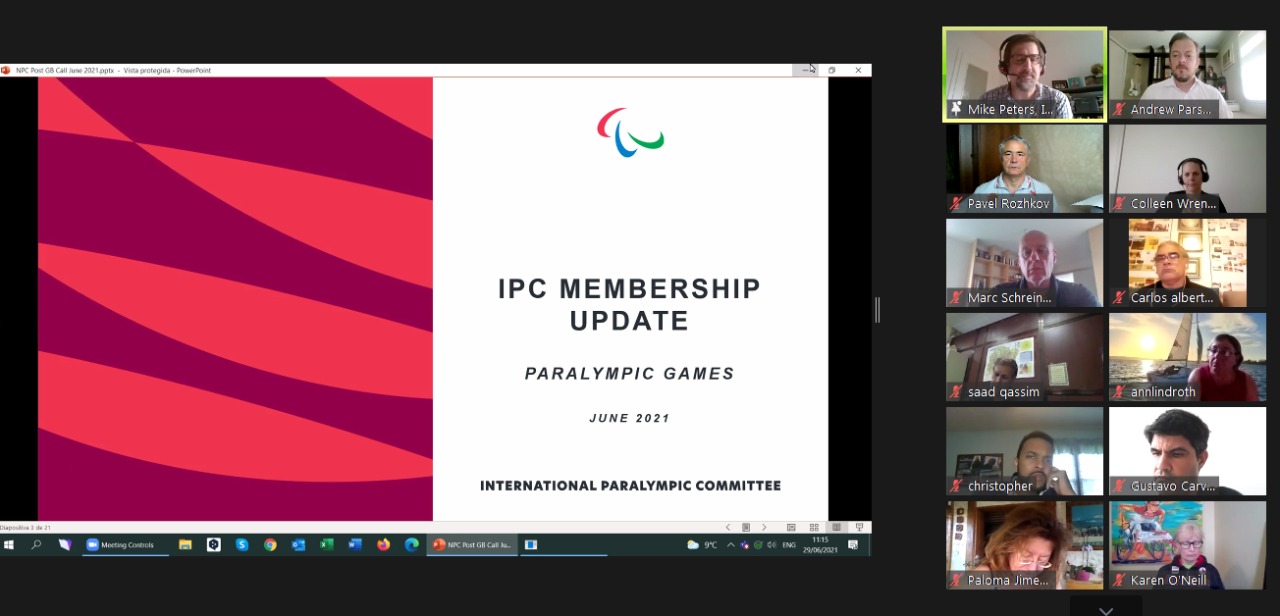
Task: Show hidden system tray icons
Action: (730, 545)
